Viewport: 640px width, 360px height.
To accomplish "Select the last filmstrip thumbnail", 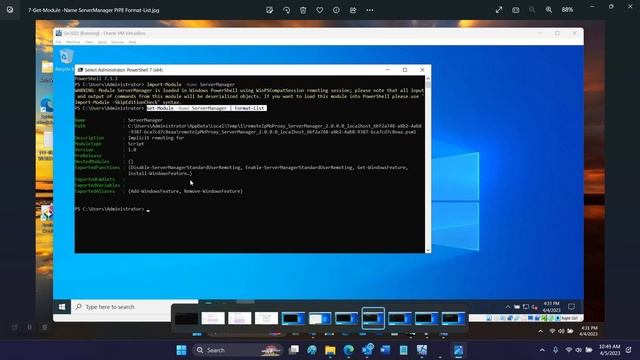I will [x=453, y=318].
